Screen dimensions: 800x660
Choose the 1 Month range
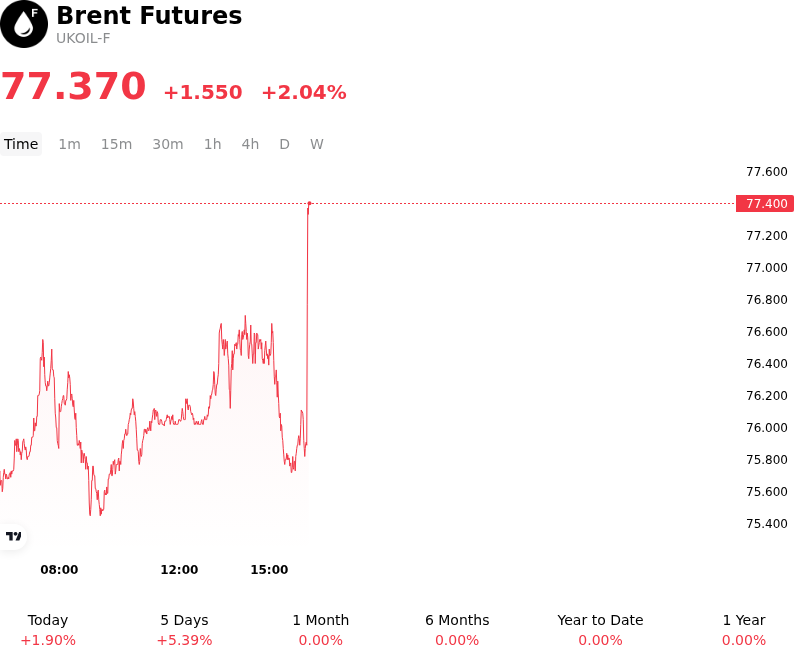320,630
